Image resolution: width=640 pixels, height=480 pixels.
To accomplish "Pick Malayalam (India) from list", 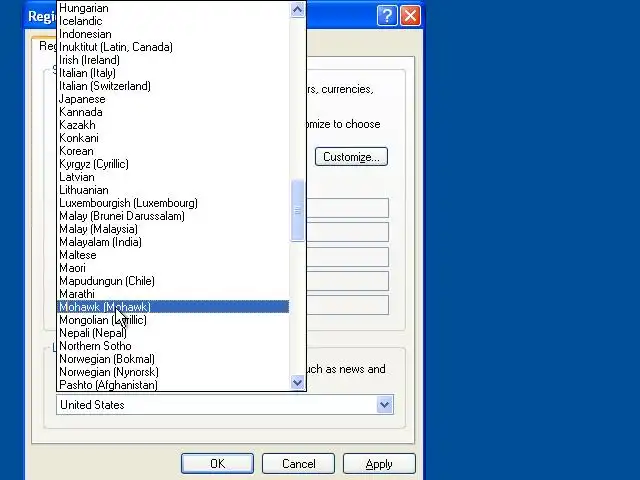I will pyautogui.click(x=173, y=242).
